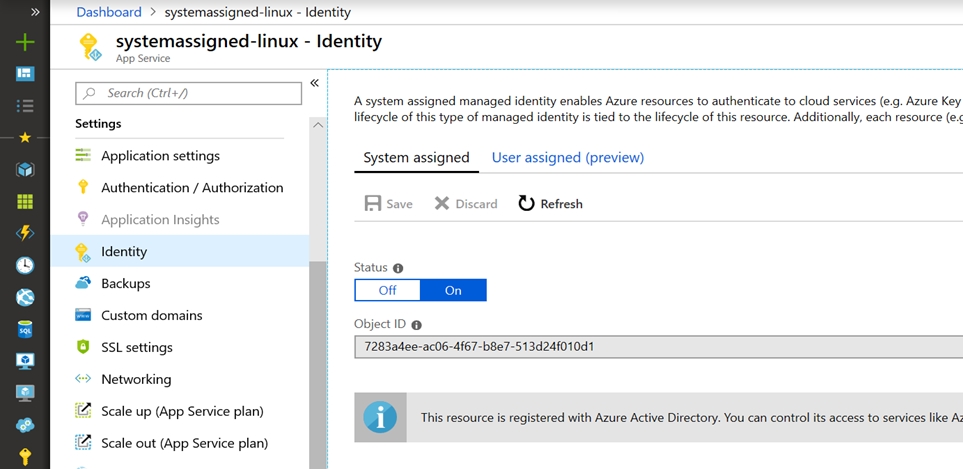Select the System assigned tab
The width and height of the screenshot is (963, 469).
click(416, 158)
